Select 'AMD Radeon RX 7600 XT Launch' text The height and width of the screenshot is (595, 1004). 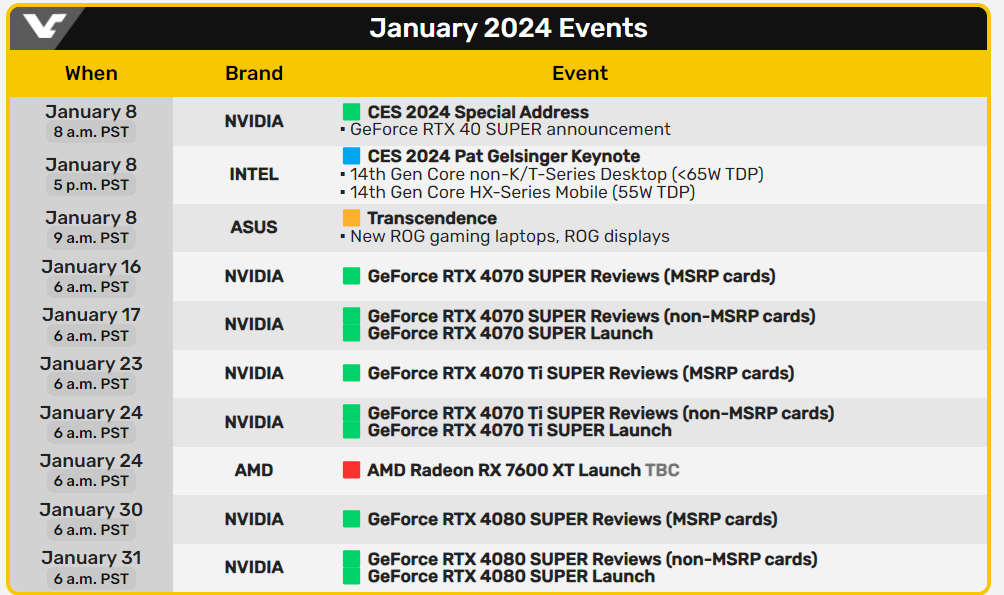[504, 470]
